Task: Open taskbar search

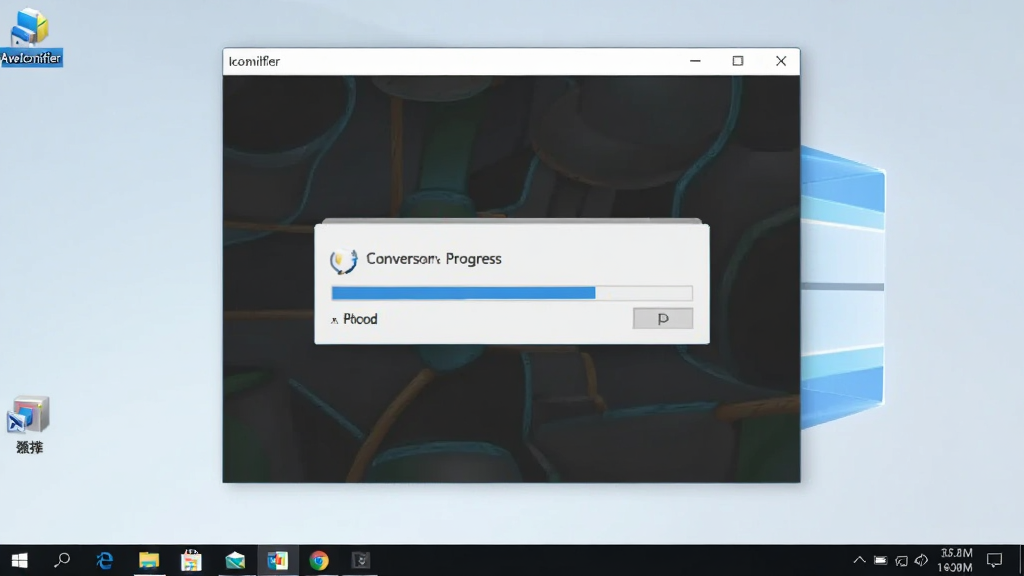Action: 62,560
